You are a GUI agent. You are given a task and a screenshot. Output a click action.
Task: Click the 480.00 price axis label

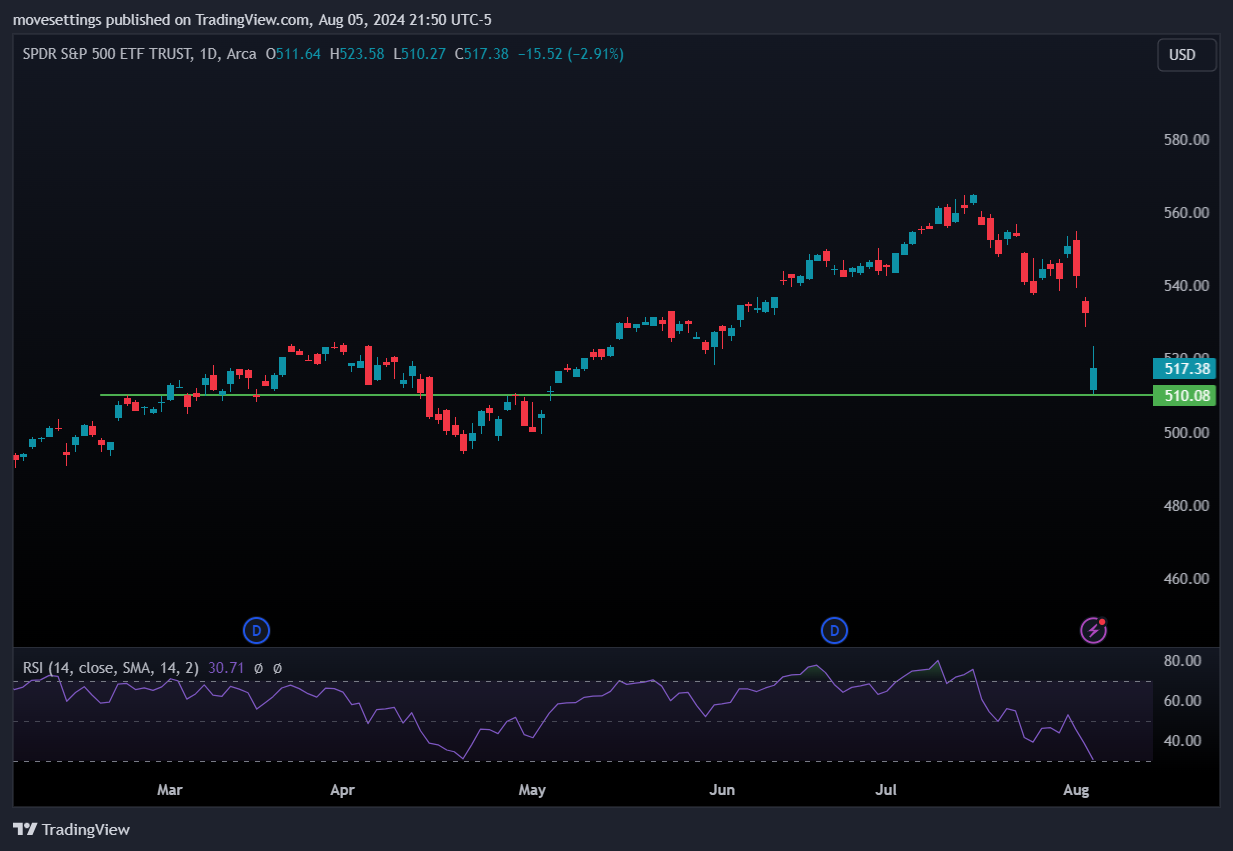(1188, 506)
